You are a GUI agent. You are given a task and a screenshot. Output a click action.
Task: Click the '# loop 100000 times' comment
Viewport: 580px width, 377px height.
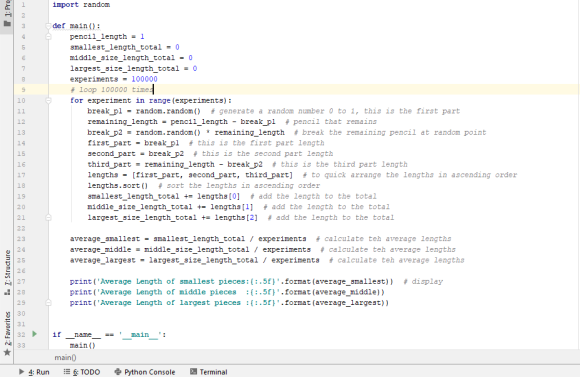click(x=111, y=90)
